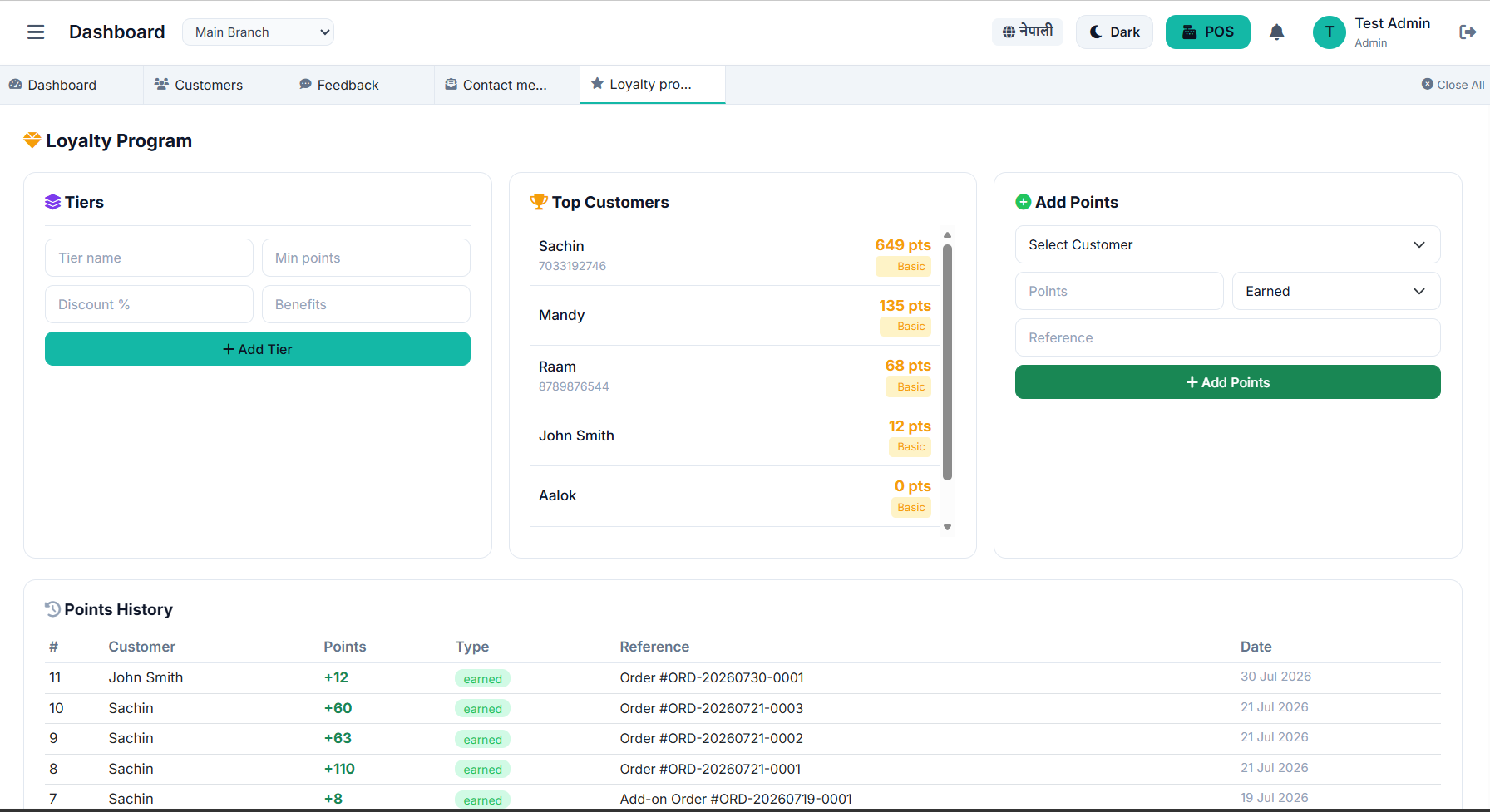The image size is (1490, 812).
Task: Open the Earned type dropdown
Action: coord(1336,291)
